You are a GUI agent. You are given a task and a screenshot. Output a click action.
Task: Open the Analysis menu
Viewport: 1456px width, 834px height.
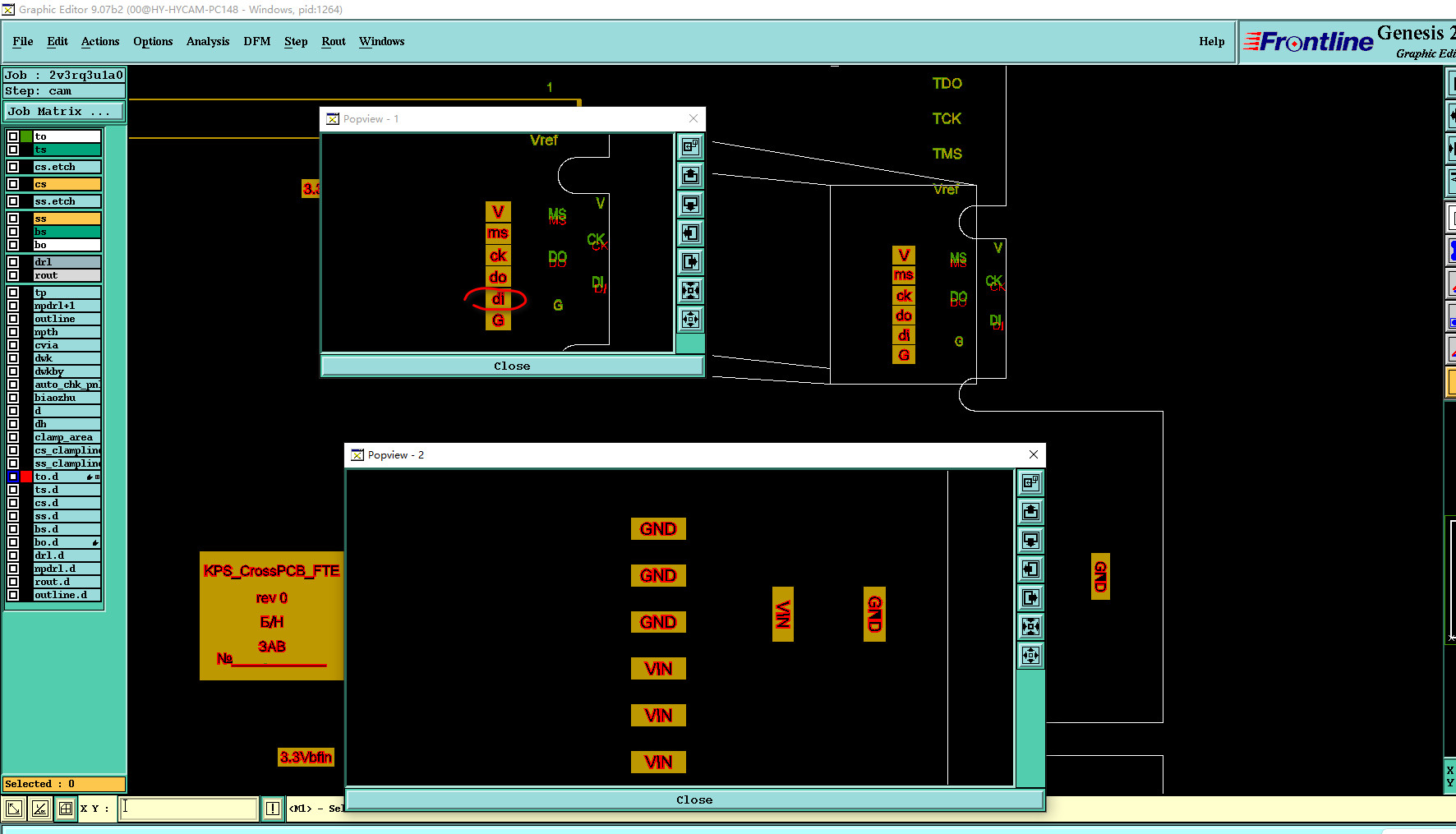pyautogui.click(x=208, y=41)
